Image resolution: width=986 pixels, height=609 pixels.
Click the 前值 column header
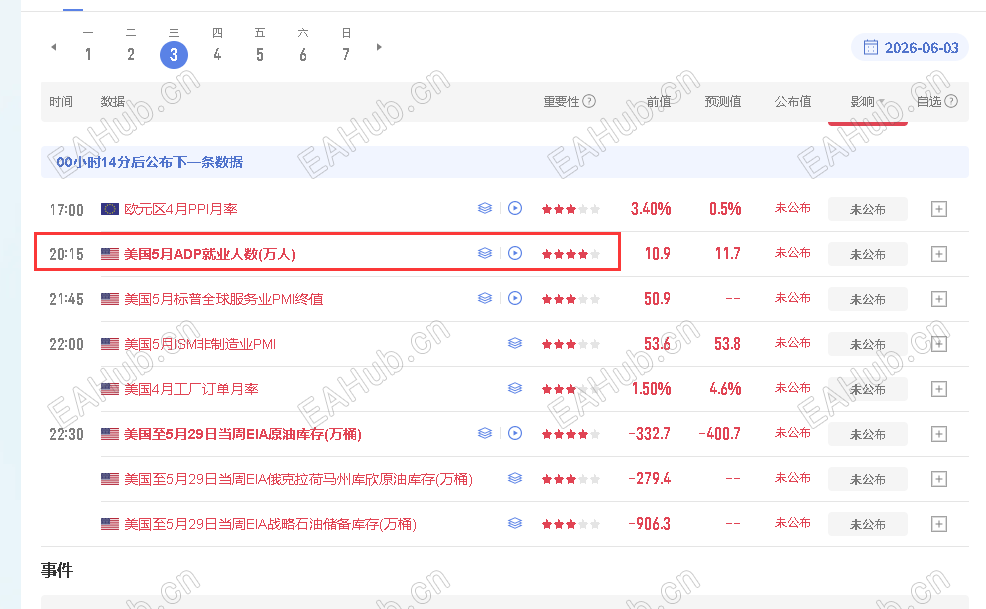click(x=658, y=101)
